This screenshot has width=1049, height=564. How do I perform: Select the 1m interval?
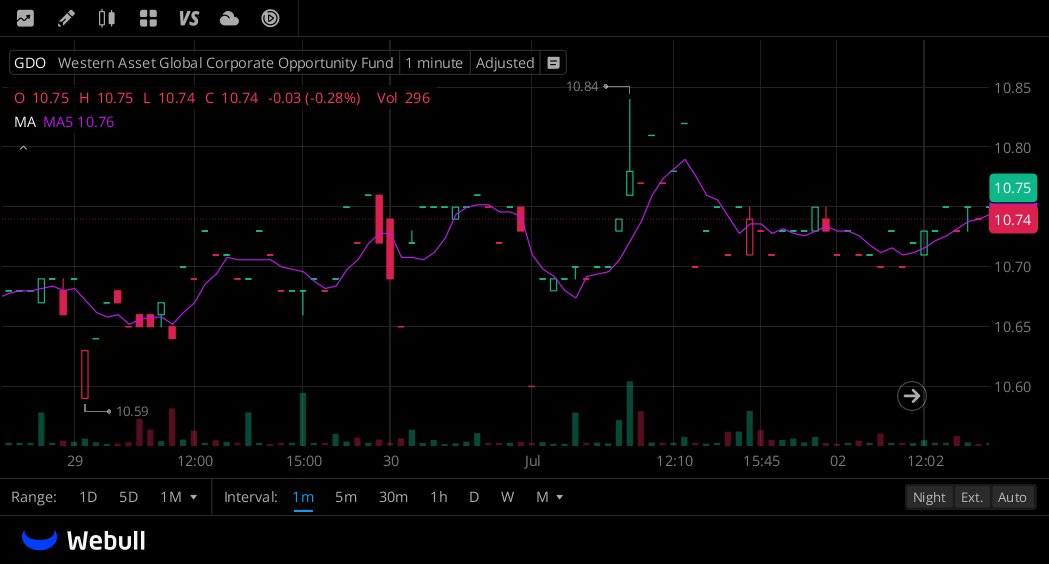coord(303,497)
